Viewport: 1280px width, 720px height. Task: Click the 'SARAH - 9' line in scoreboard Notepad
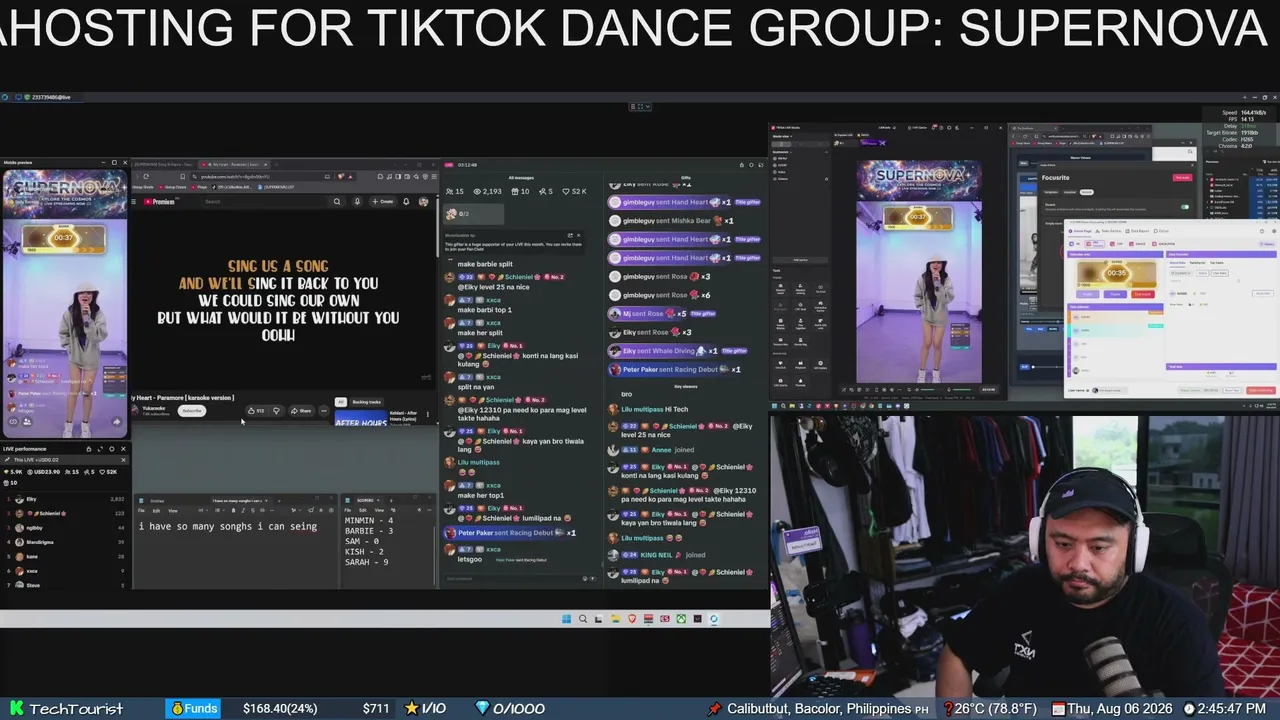click(x=367, y=562)
